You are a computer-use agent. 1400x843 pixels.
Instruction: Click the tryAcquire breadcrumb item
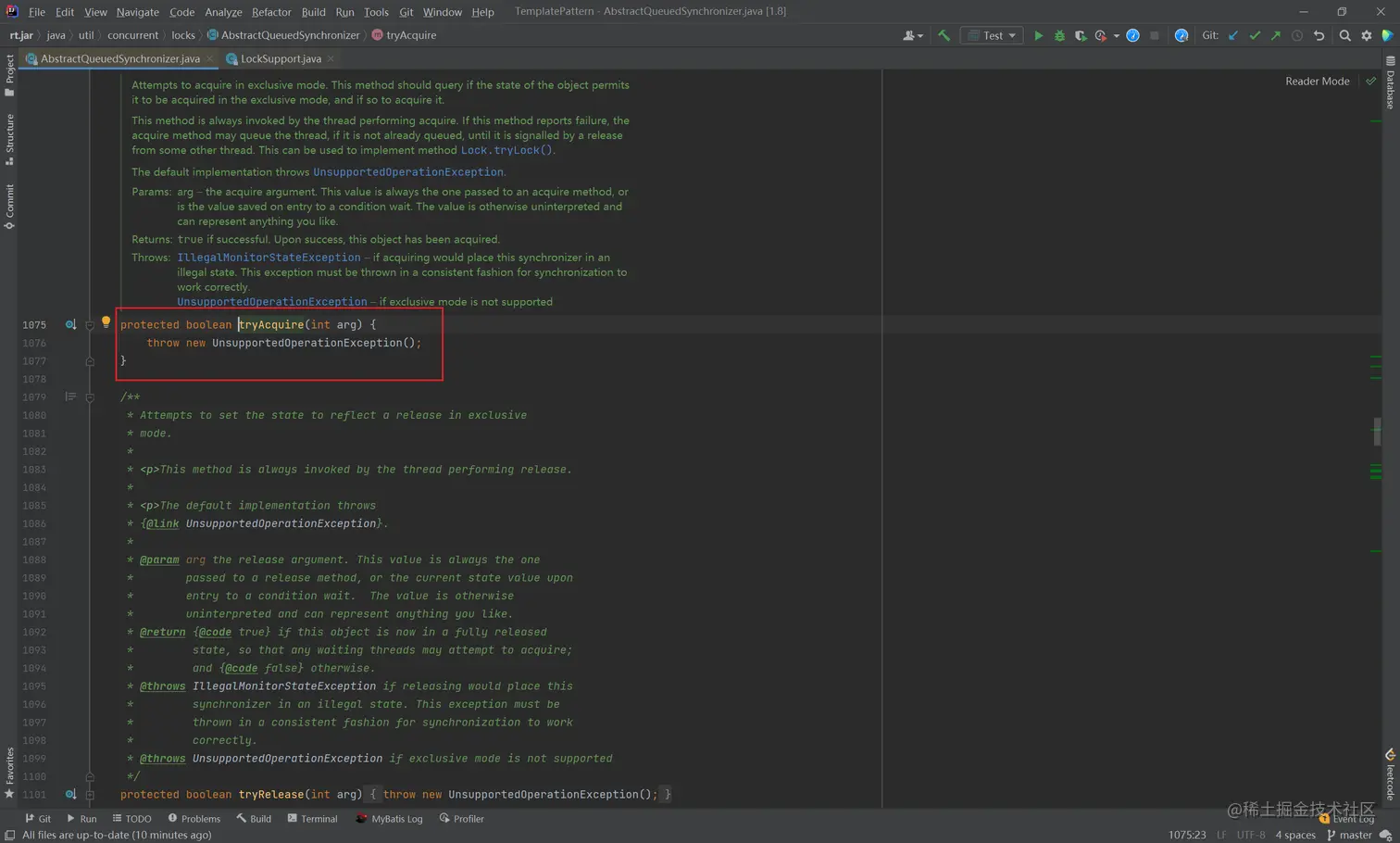[x=405, y=35]
